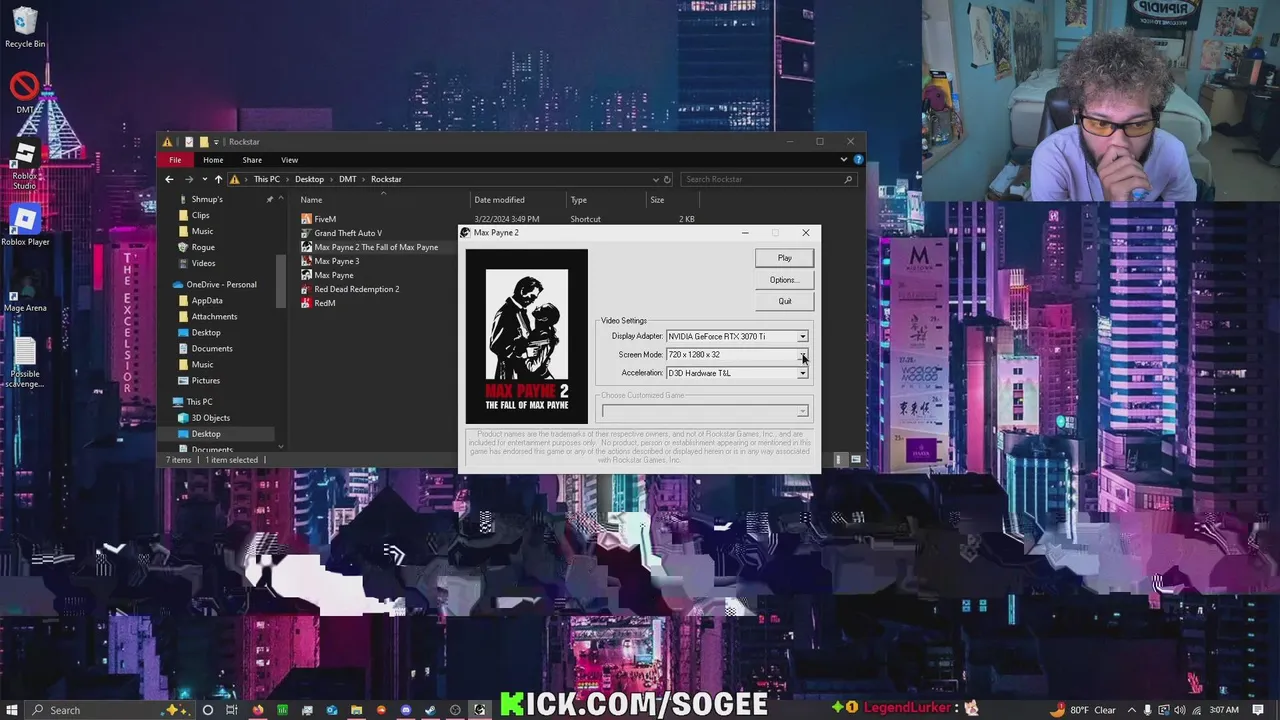This screenshot has height=720, width=1280.
Task: Select This PC in the address breadcrumb
Action: tap(267, 179)
